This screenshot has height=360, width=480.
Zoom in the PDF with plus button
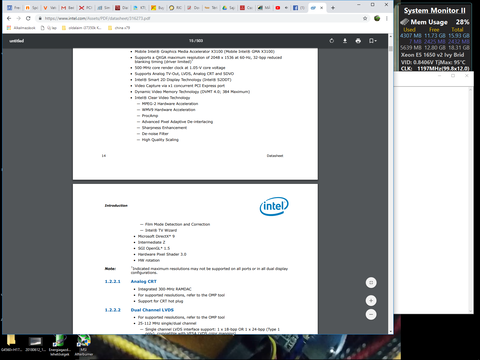click(x=371, y=301)
